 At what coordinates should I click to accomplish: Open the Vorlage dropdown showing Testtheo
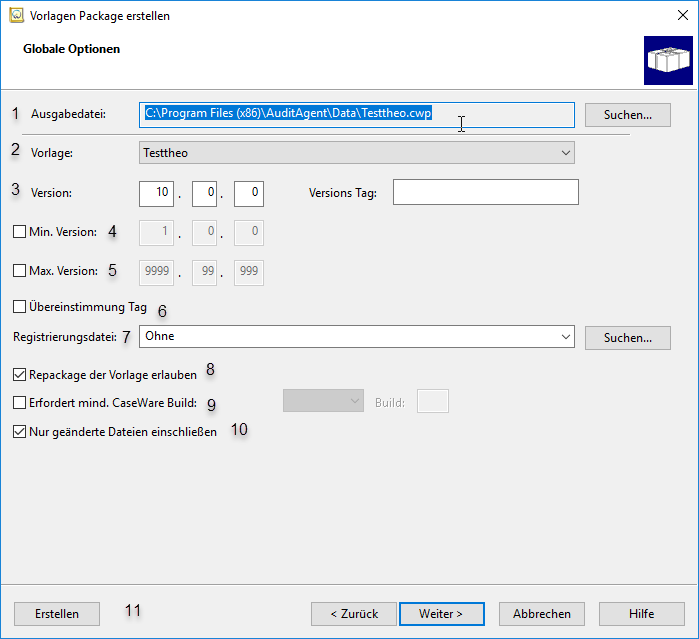coord(356,153)
